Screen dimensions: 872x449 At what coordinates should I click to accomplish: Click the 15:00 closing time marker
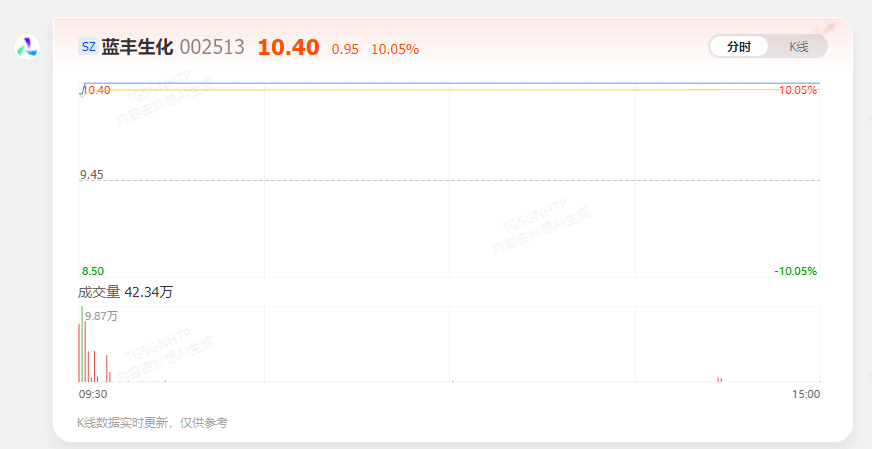tap(806, 394)
